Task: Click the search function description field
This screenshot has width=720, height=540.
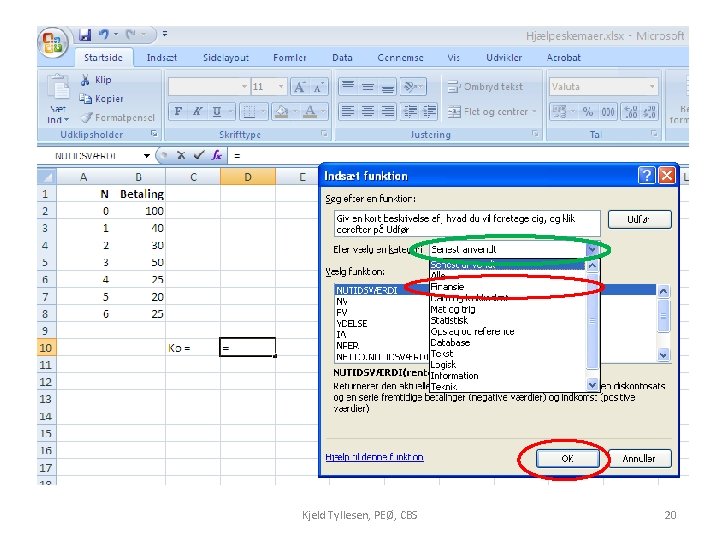Action: 467,224
